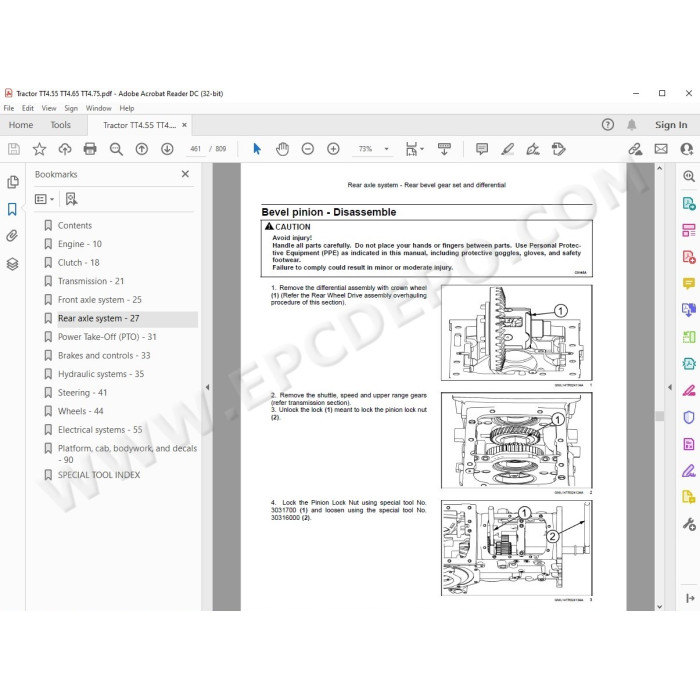Open the Front axle system - 25 bookmark
This screenshot has height=700, width=700.
pos(100,300)
